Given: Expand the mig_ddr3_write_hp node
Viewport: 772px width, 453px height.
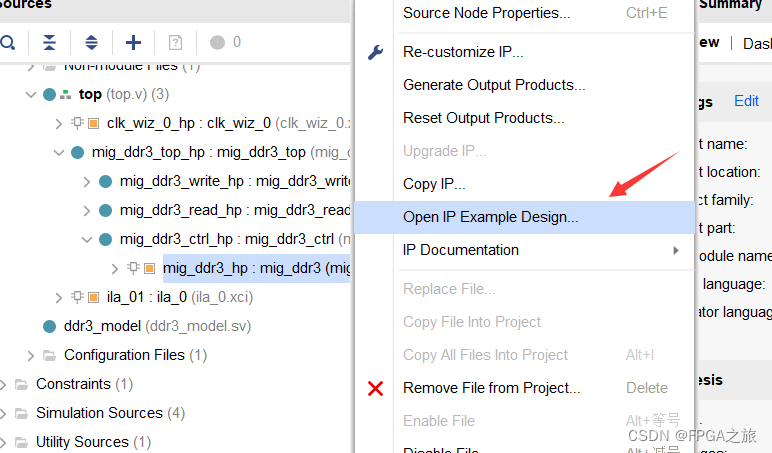Looking at the screenshot, I should coord(87,182).
